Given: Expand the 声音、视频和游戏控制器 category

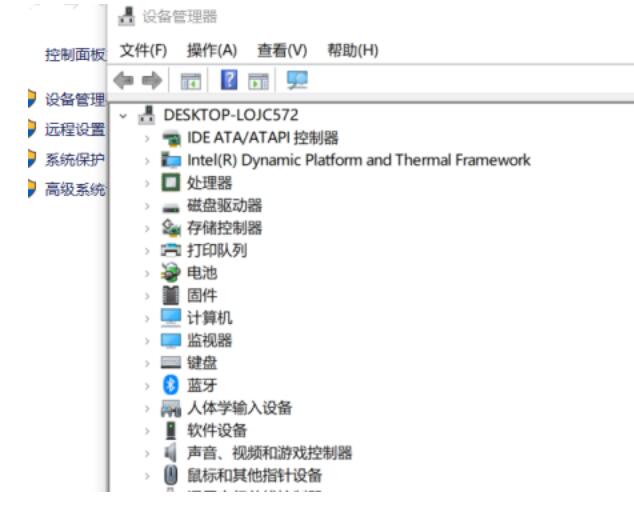Looking at the screenshot, I should (147, 453).
